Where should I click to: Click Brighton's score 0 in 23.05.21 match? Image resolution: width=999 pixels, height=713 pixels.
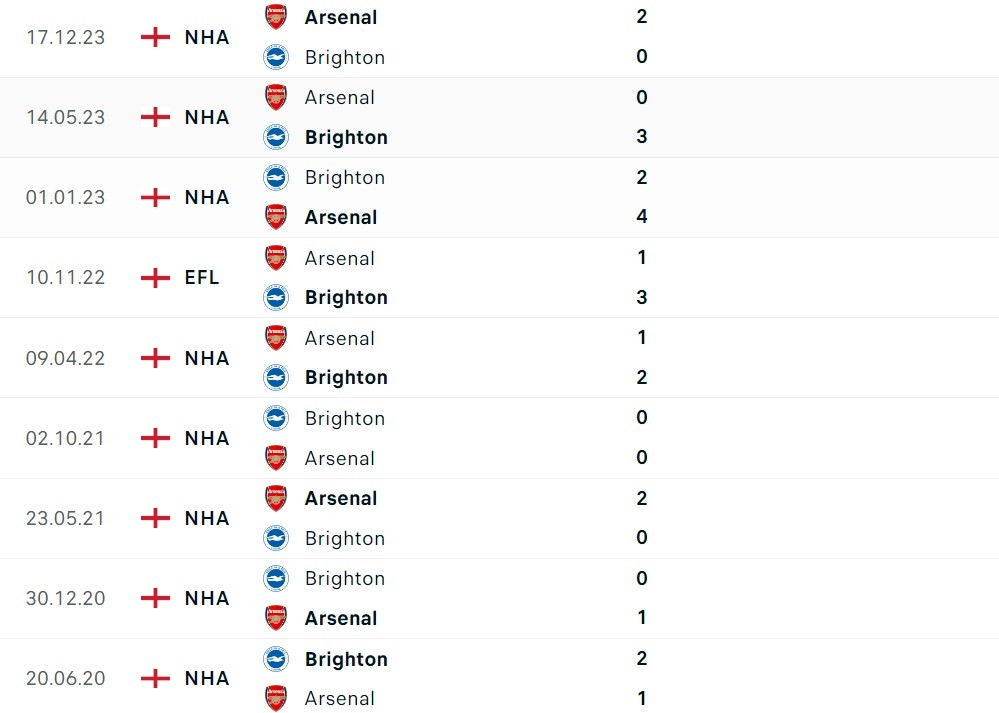pyautogui.click(x=642, y=538)
